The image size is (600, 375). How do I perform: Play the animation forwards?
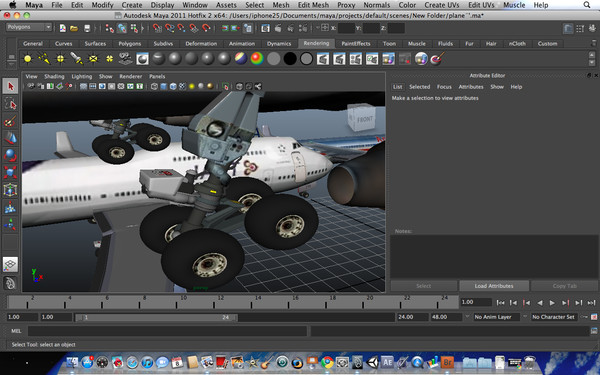552,303
